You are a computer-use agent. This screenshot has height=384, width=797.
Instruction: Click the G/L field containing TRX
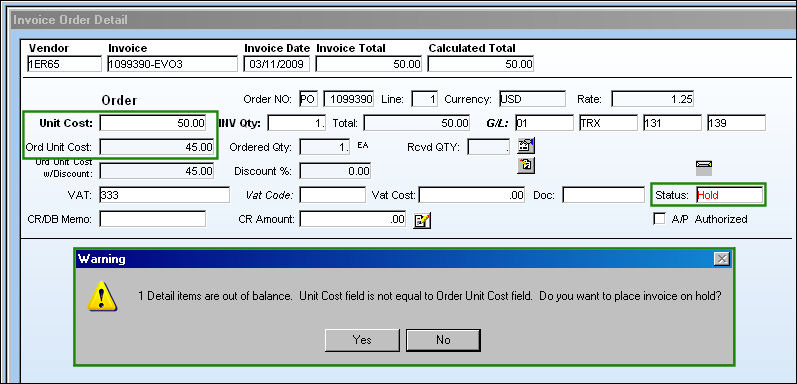point(608,123)
